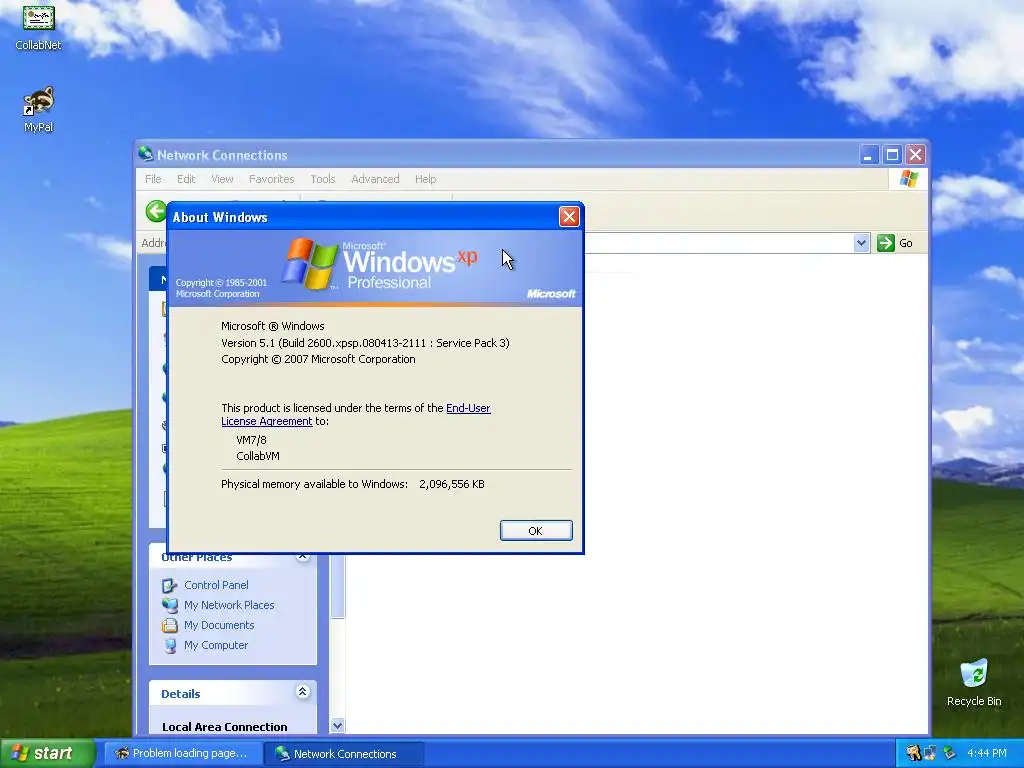Click the sidebar vertical scrollbar thumb

click(338, 586)
